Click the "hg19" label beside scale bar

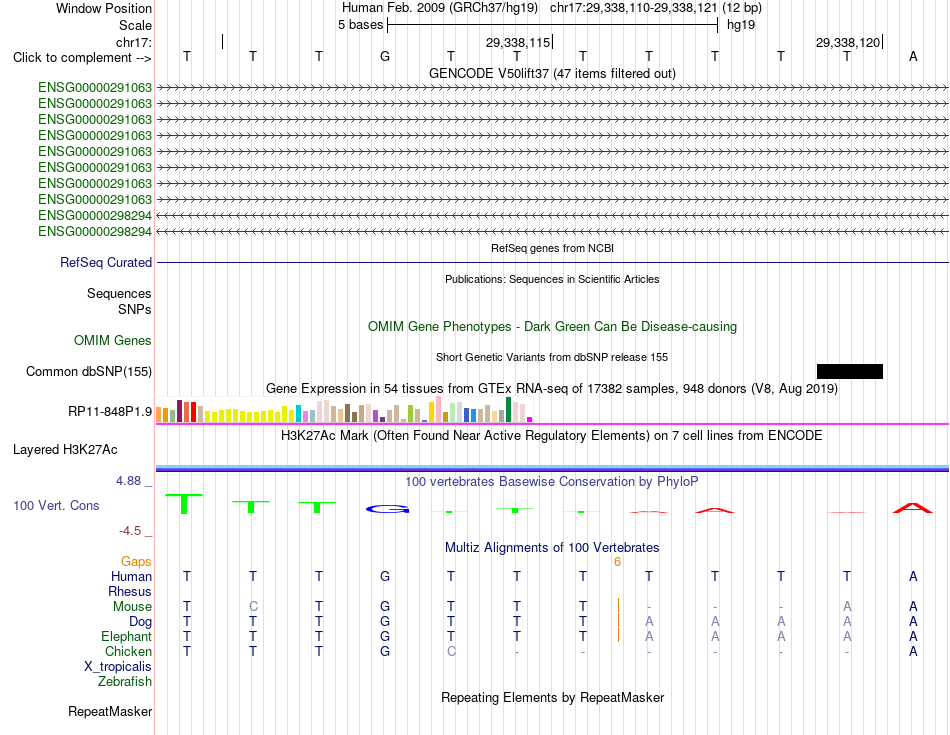click(741, 25)
